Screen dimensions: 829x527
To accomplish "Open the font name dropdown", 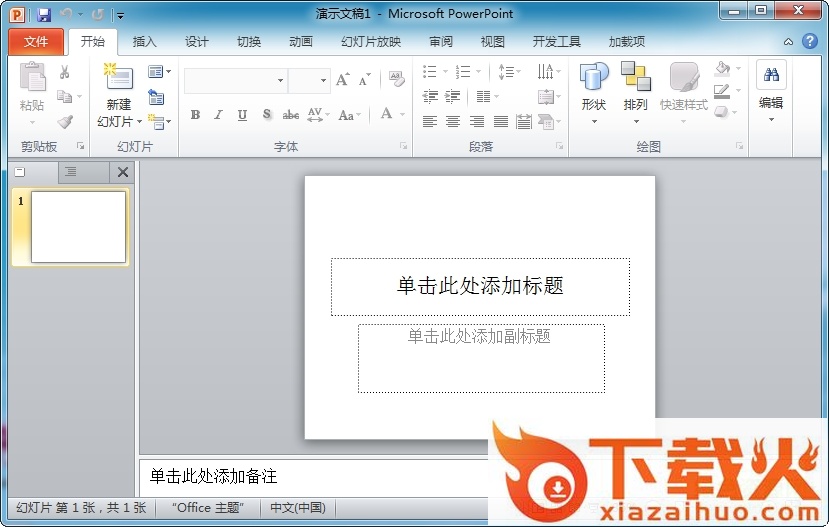I will pos(280,80).
